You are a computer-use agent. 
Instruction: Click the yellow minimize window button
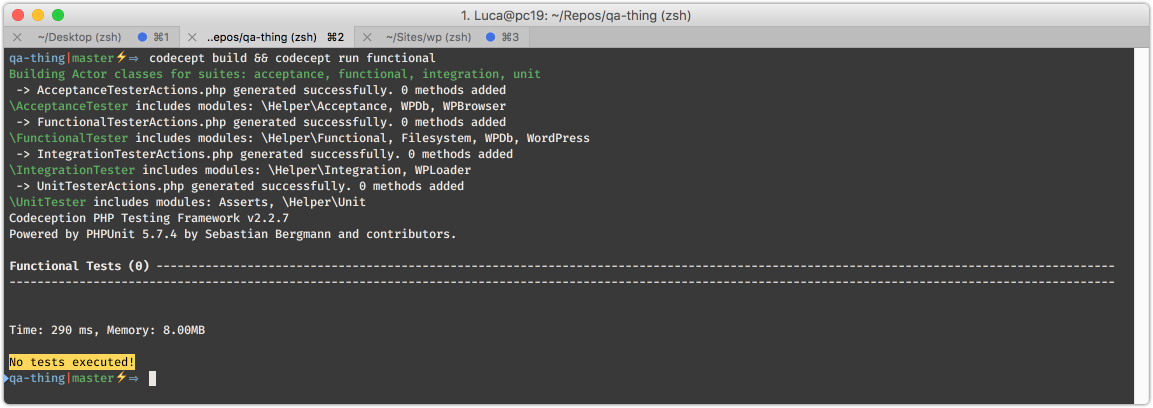pyautogui.click(x=38, y=15)
